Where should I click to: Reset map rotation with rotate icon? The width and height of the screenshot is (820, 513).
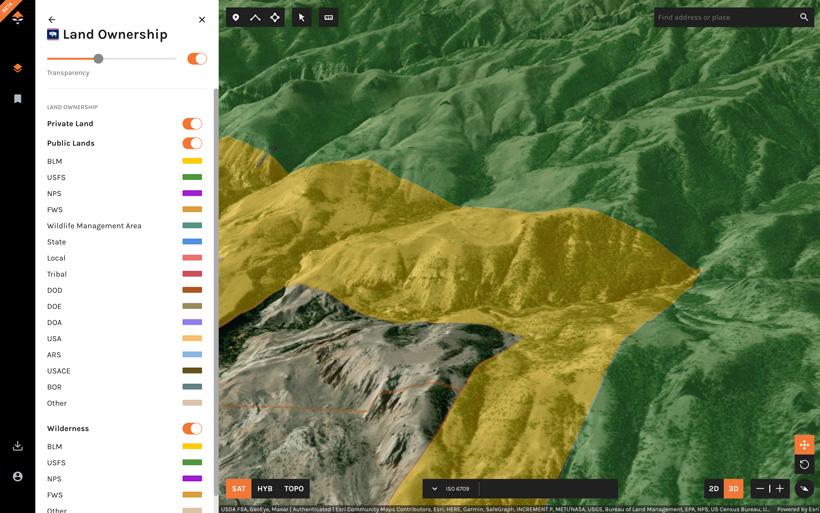tap(804, 465)
